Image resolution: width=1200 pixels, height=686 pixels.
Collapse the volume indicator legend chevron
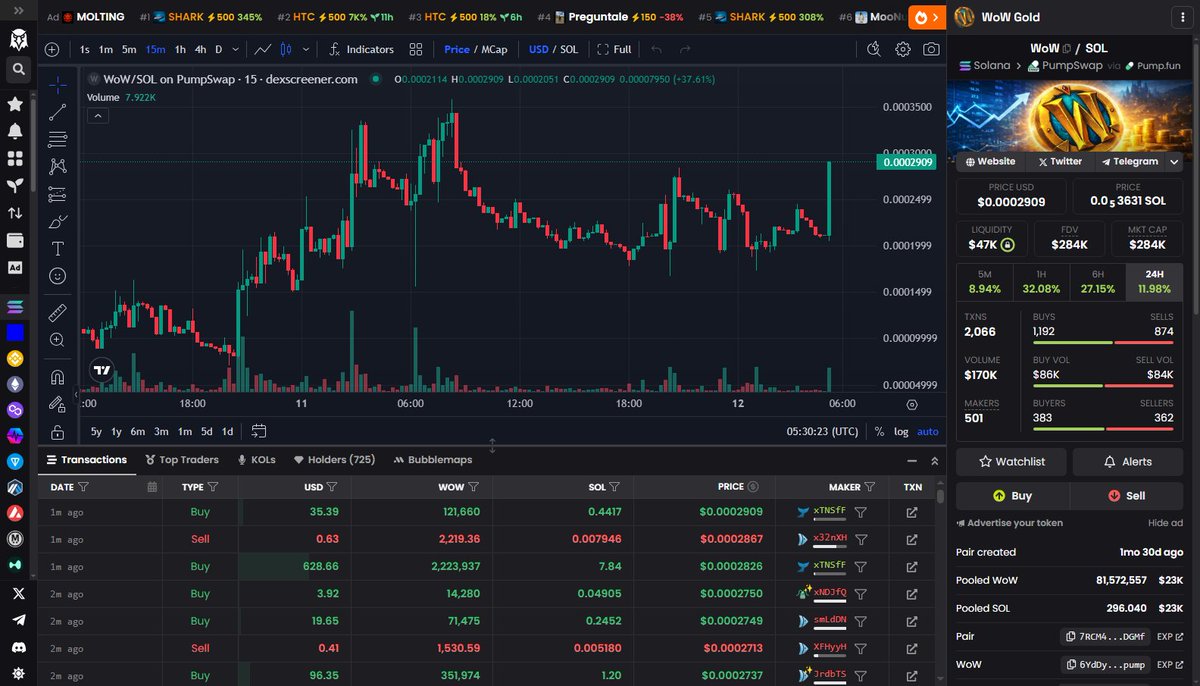click(x=98, y=116)
